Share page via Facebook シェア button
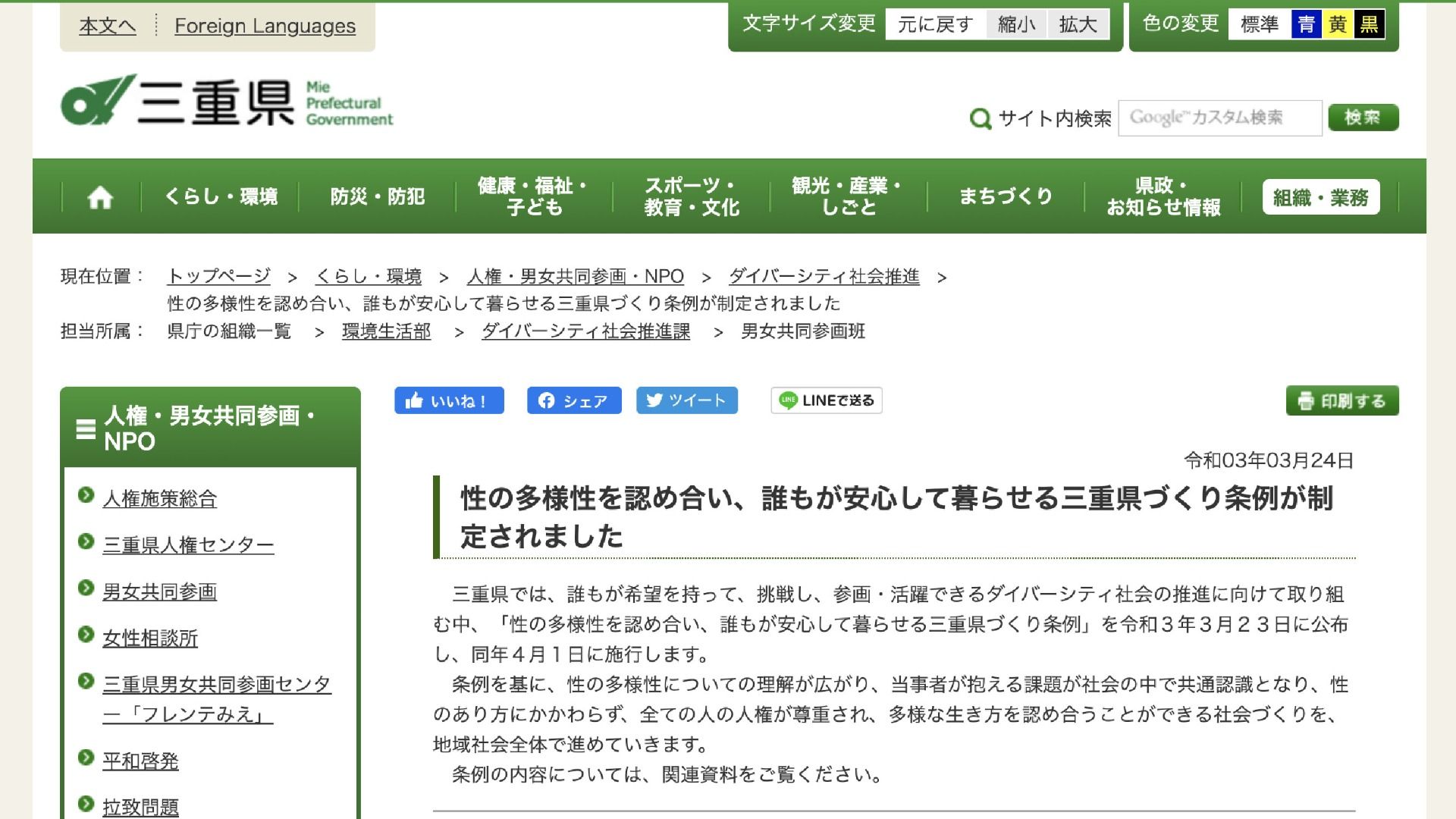This screenshot has height=819, width=1456. pyautogui.click(x=574, y=400)
